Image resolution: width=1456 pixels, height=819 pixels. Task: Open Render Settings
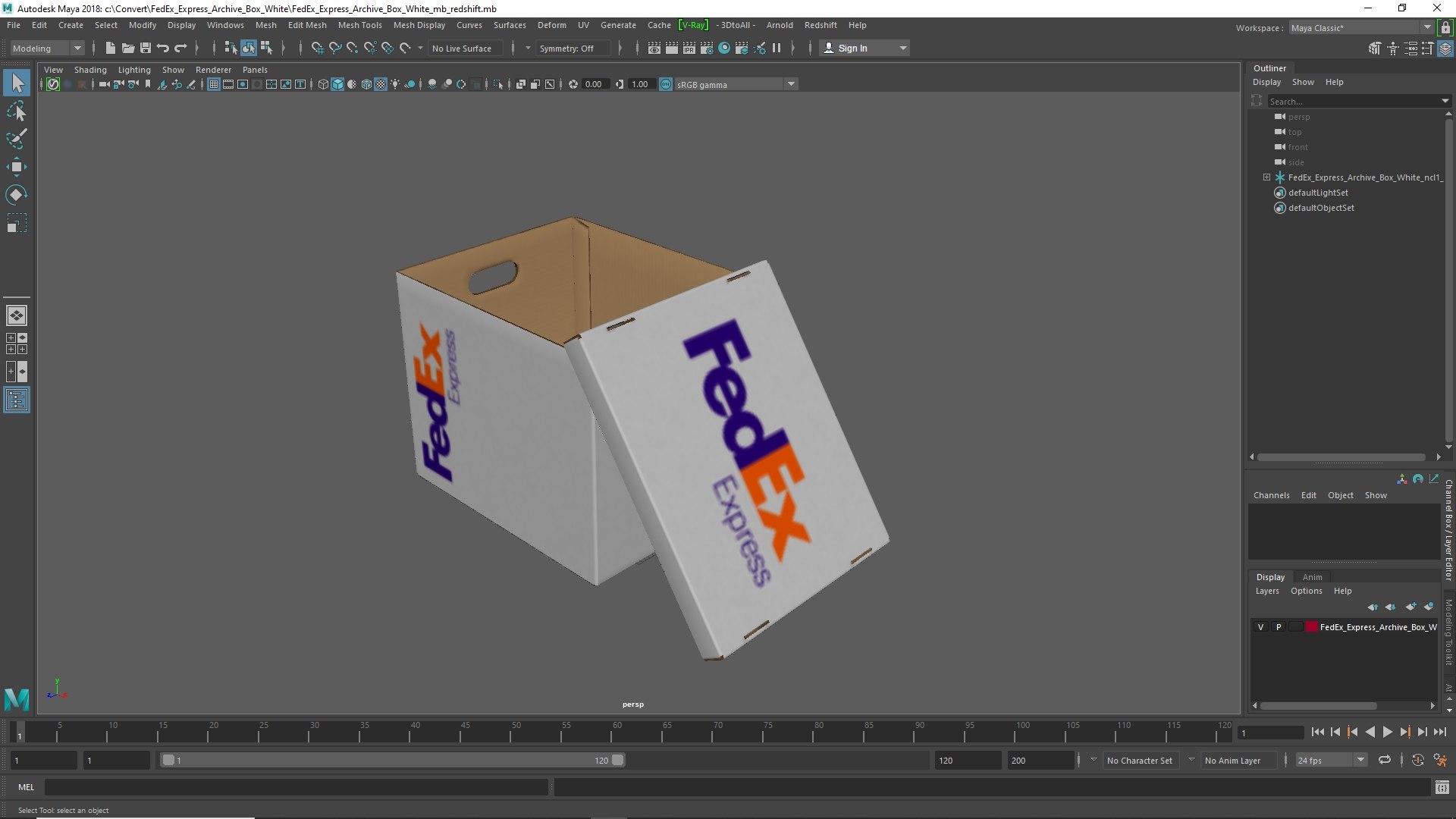point(707,48)
